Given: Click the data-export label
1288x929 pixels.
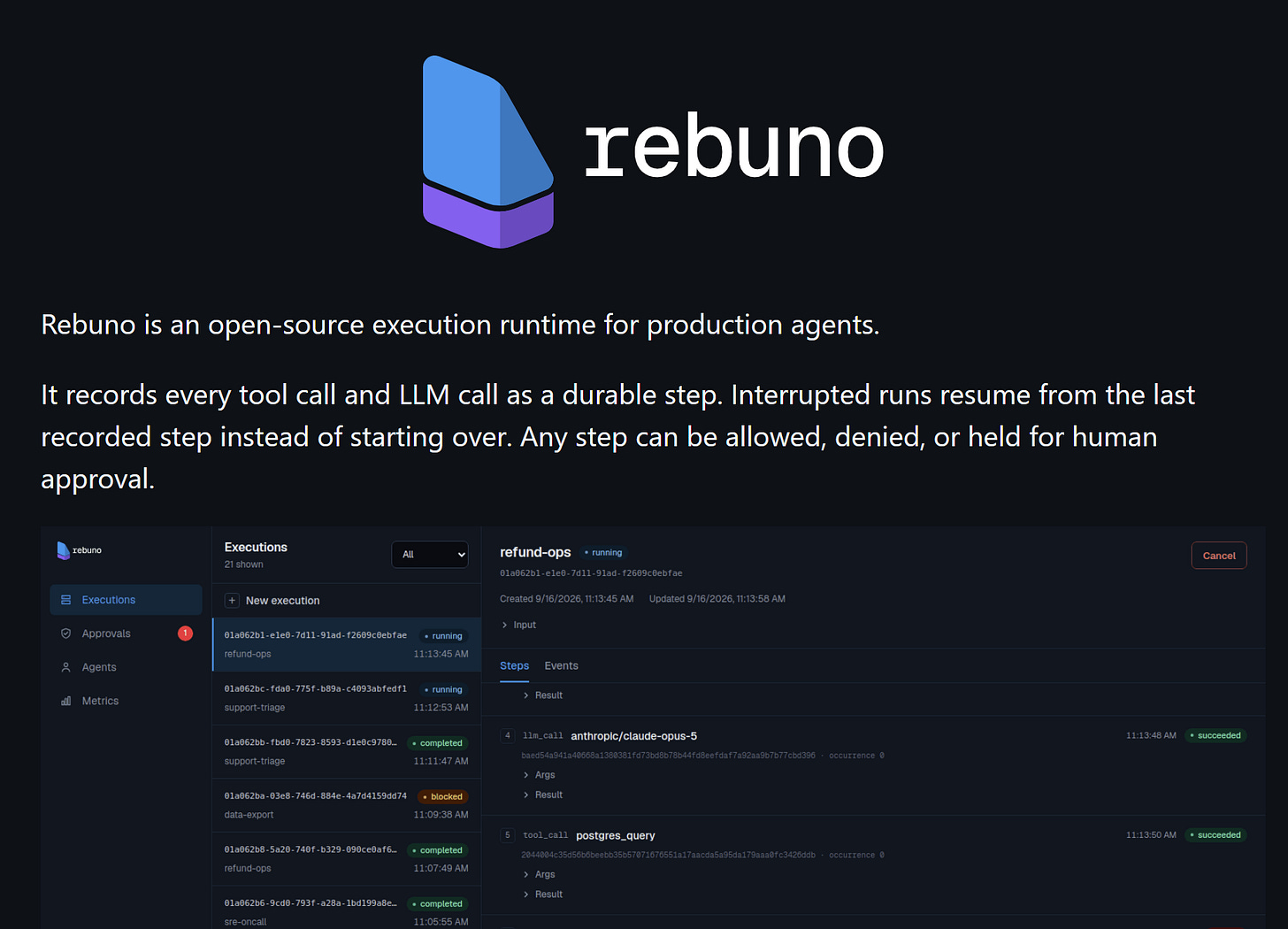Looking at the screenshot, I should [249, 815].
